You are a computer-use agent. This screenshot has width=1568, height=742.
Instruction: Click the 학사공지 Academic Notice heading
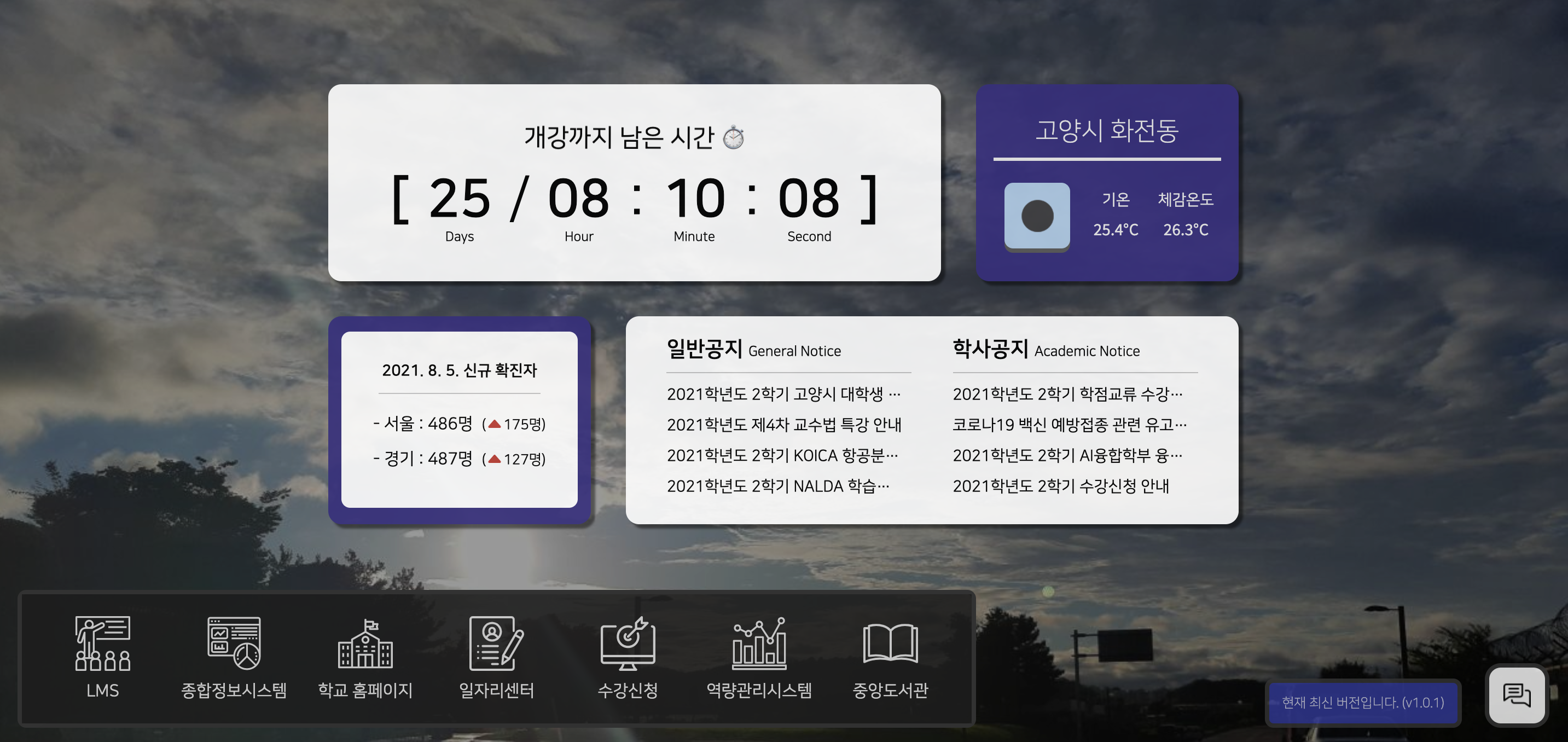pos(1046,350)
